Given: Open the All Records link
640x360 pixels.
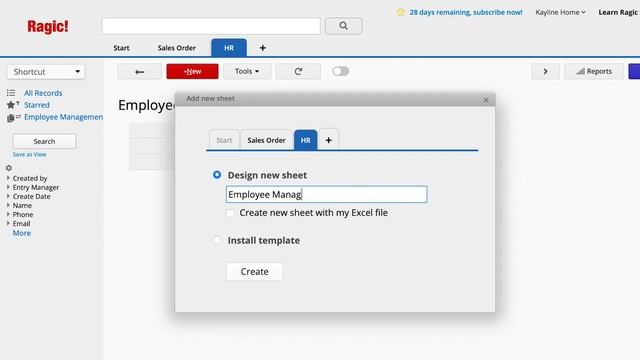Looking at the screenshot, I should (43, 93).
